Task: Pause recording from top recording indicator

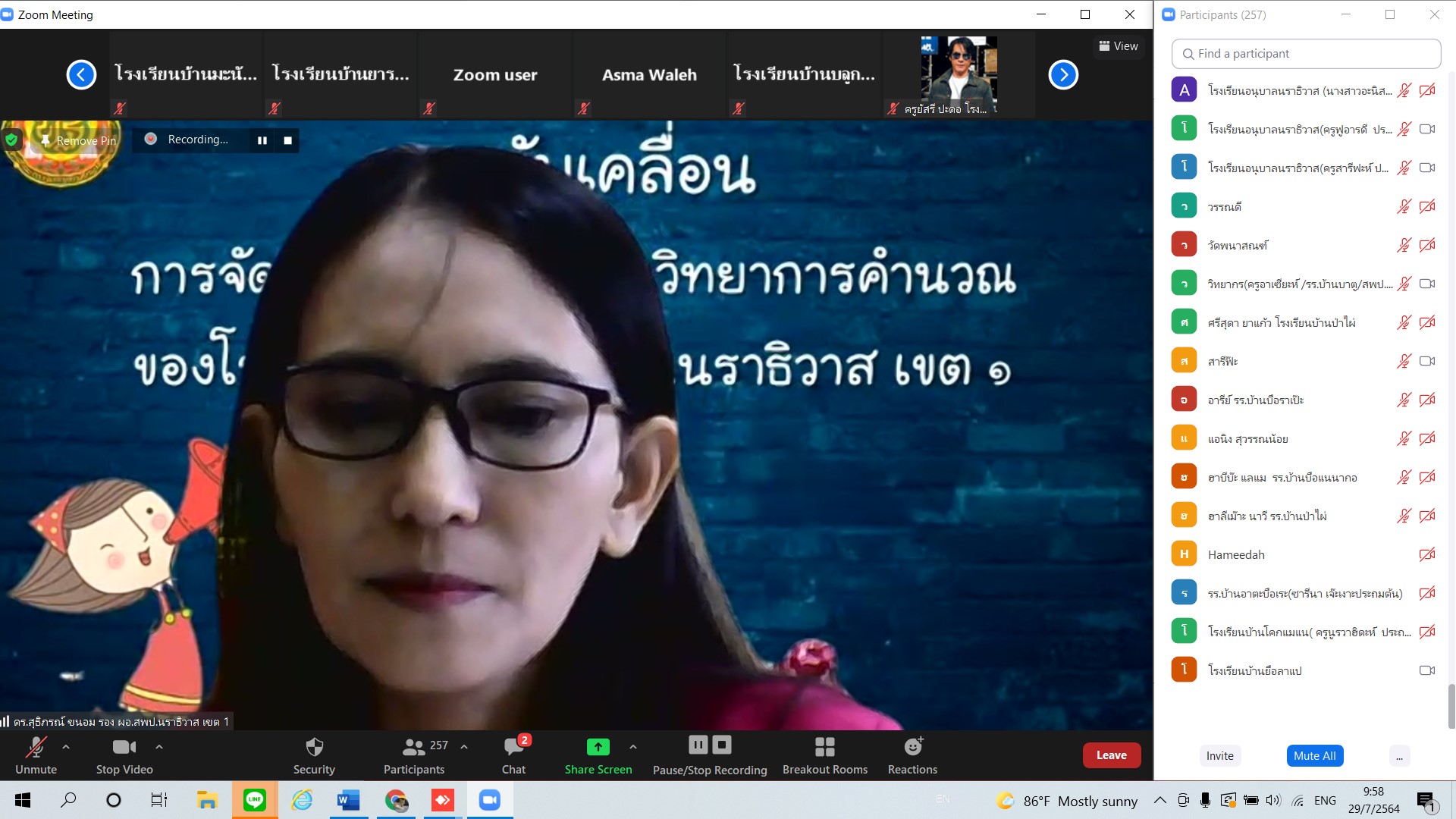Action: [262, 140]
